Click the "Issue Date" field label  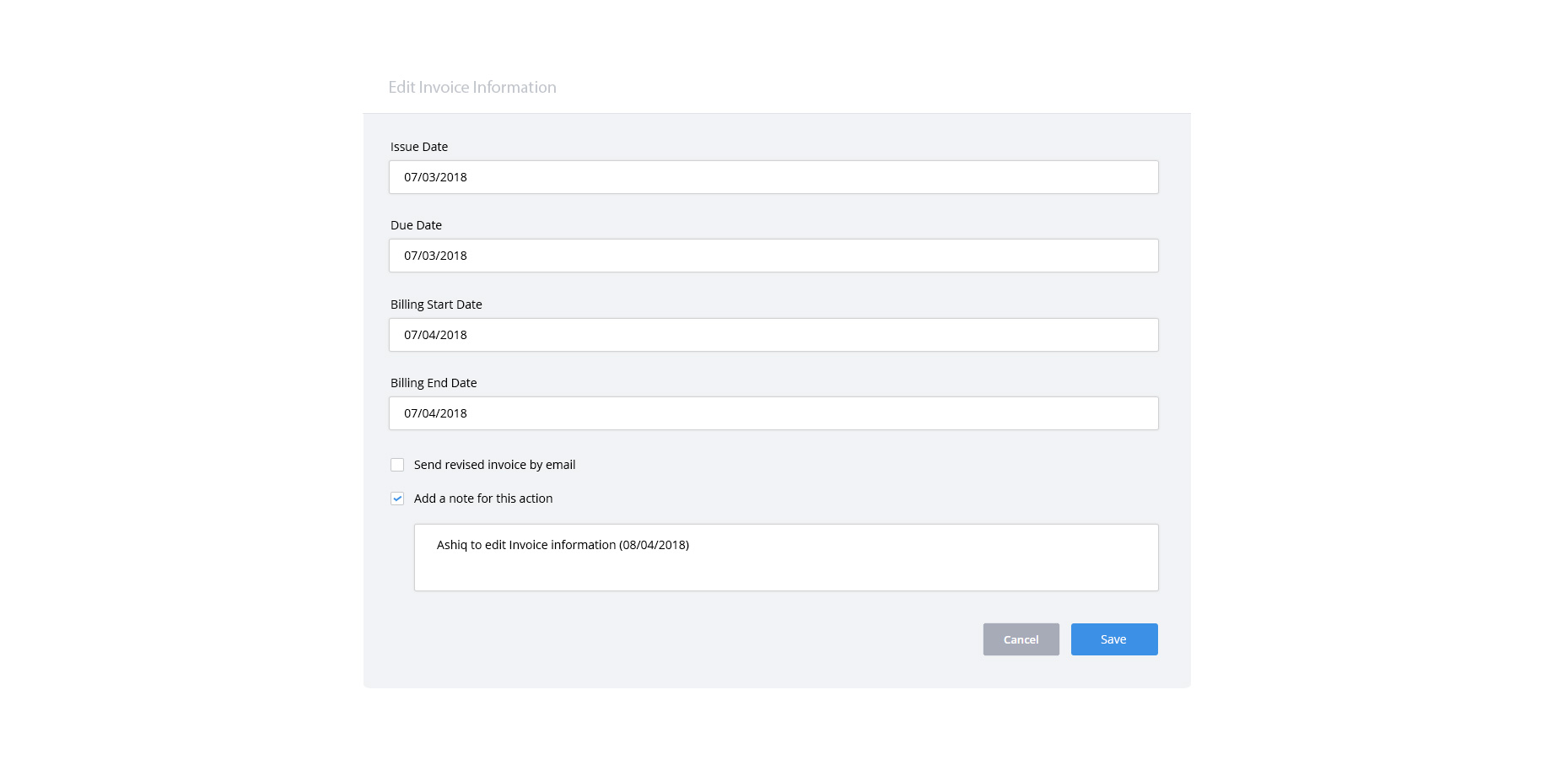pos(419,147)
